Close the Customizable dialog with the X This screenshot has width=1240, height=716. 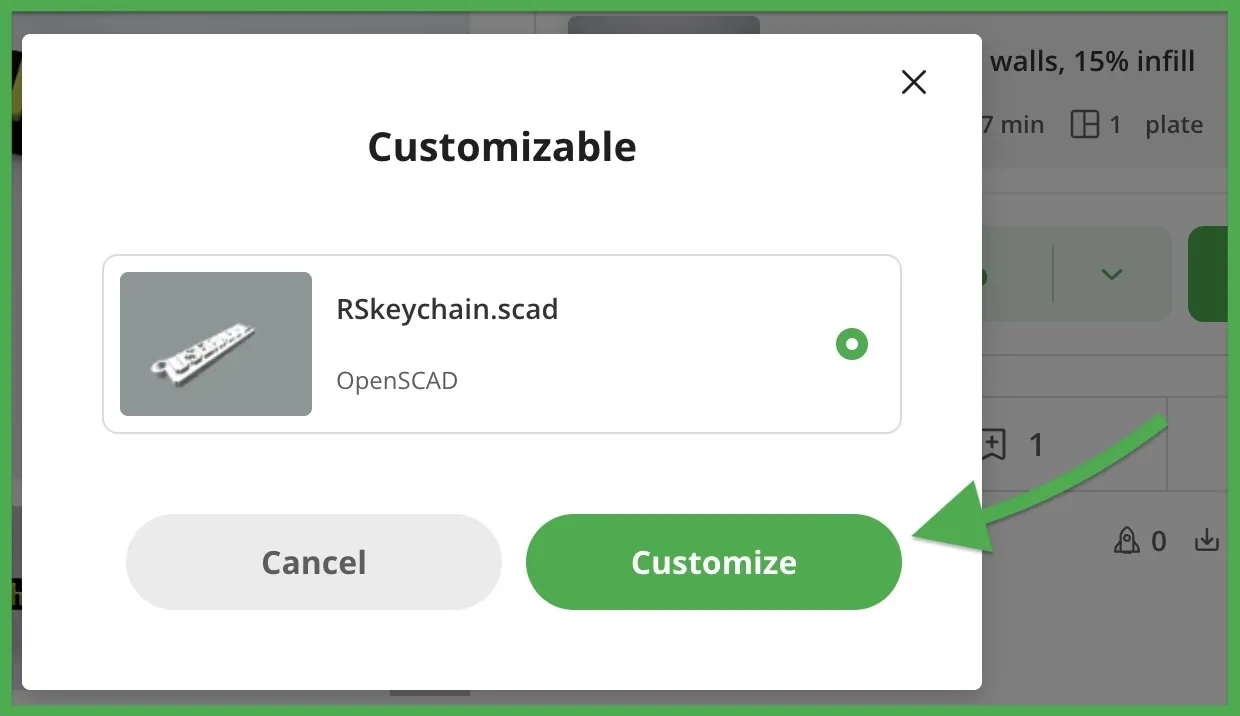click(914, 82)
